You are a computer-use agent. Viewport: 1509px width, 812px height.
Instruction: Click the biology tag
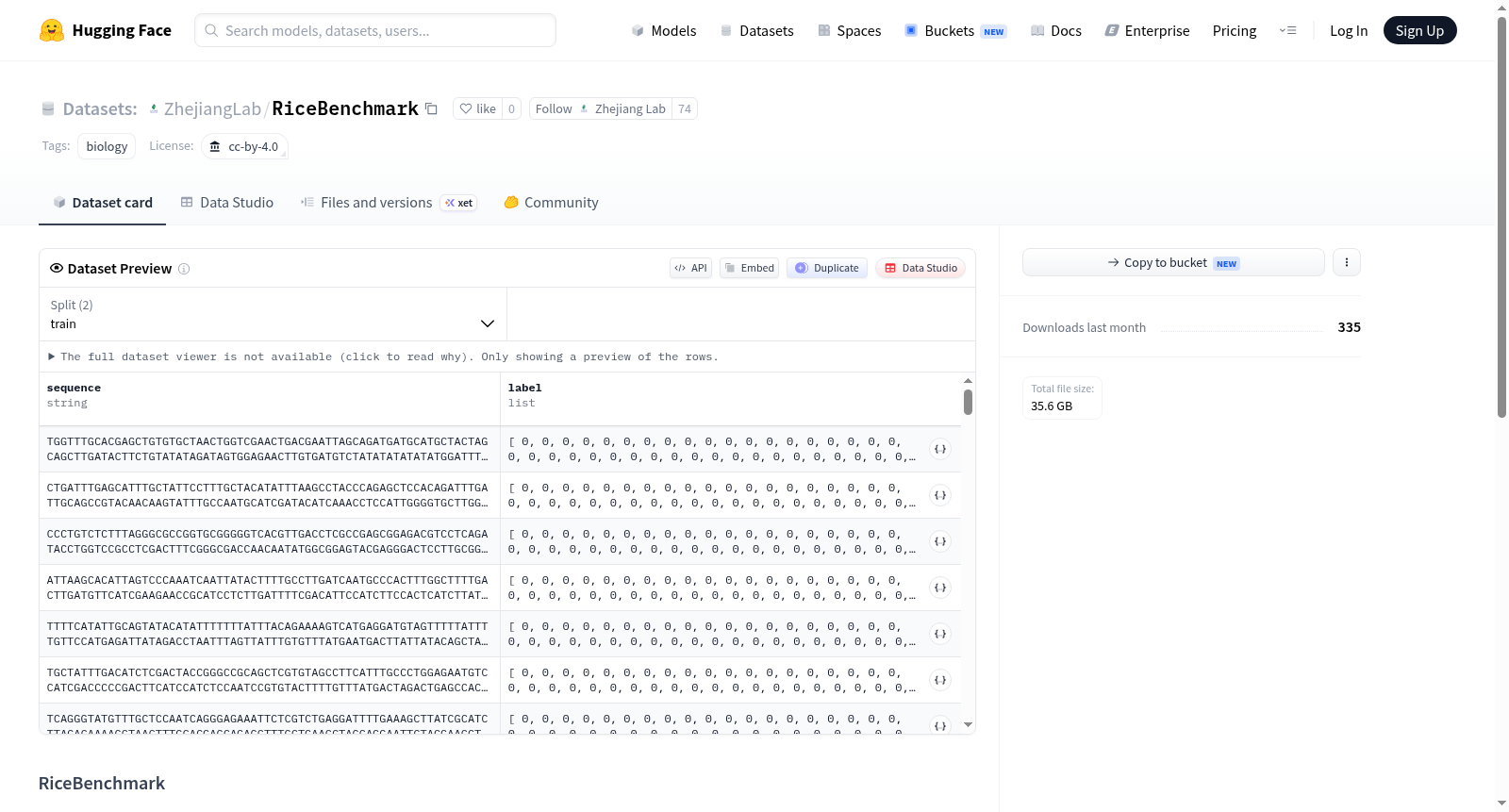coord(107,146)
